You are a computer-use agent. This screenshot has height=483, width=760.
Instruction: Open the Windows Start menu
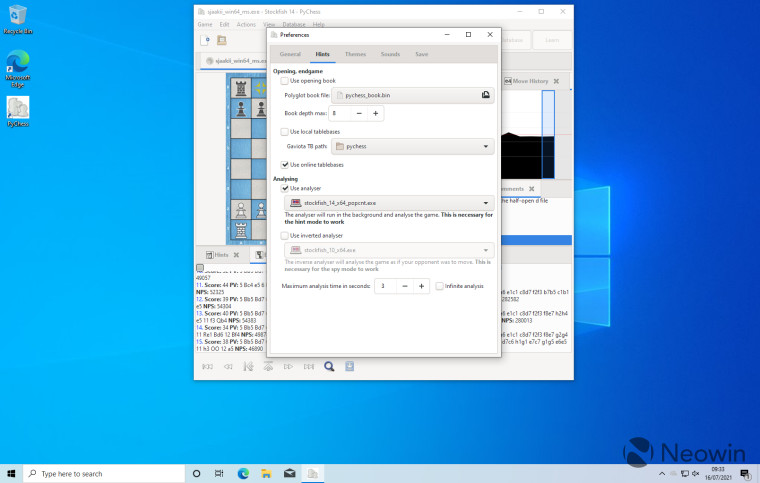[11, 473]
